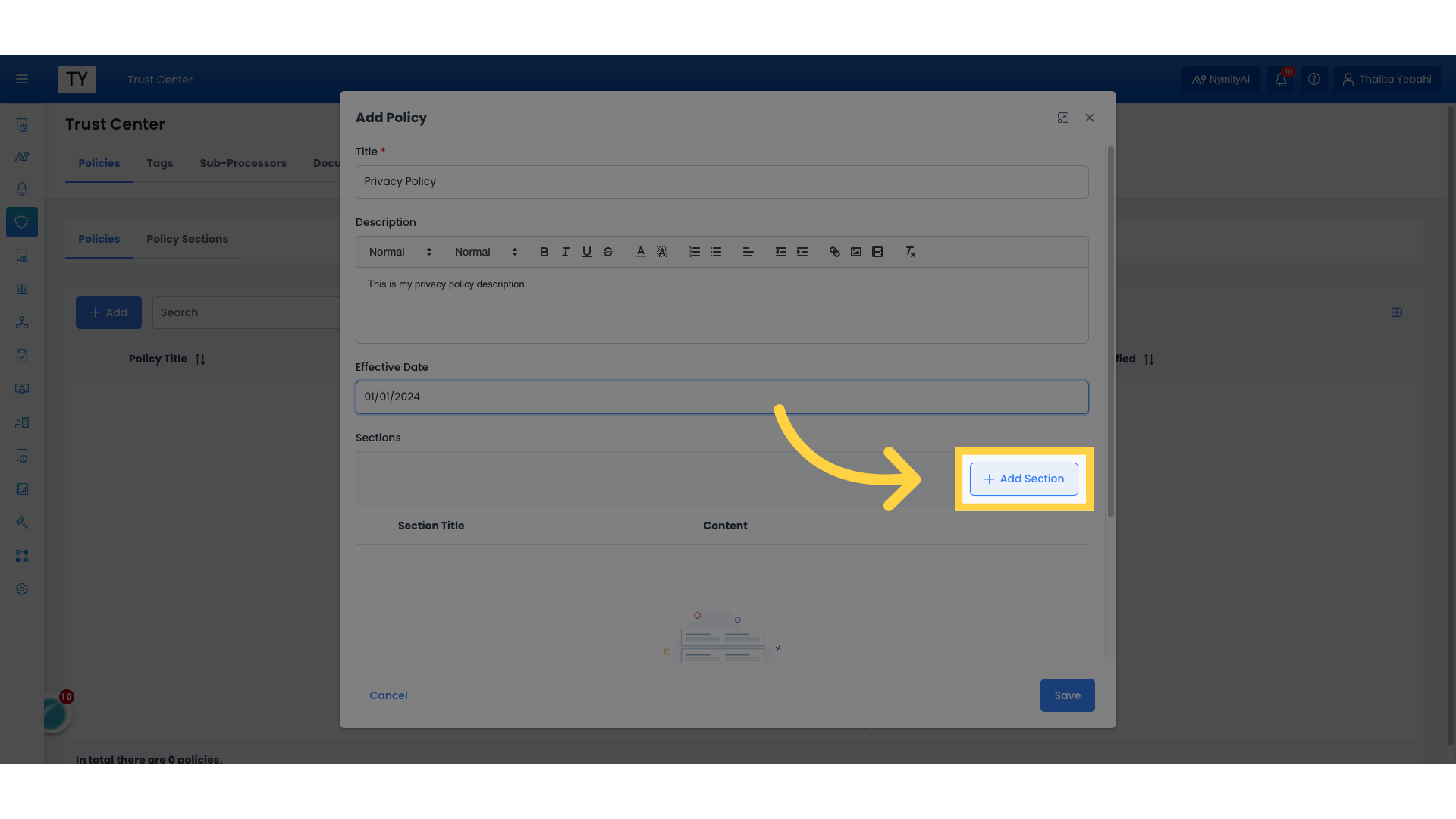Click the Effective Date field

click(x=722, y=397)
